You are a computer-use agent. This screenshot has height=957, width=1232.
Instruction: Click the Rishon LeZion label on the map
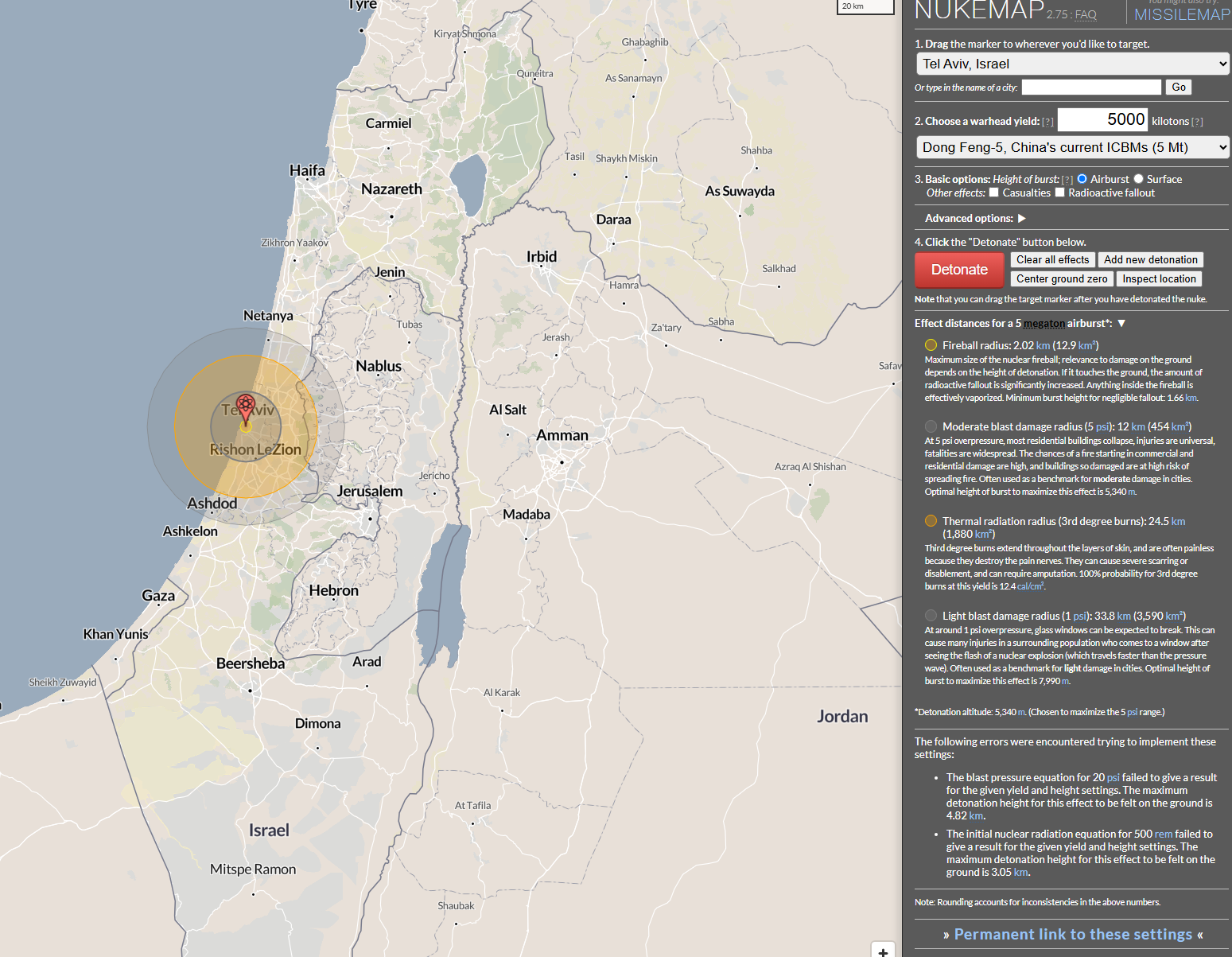[255, 449]
